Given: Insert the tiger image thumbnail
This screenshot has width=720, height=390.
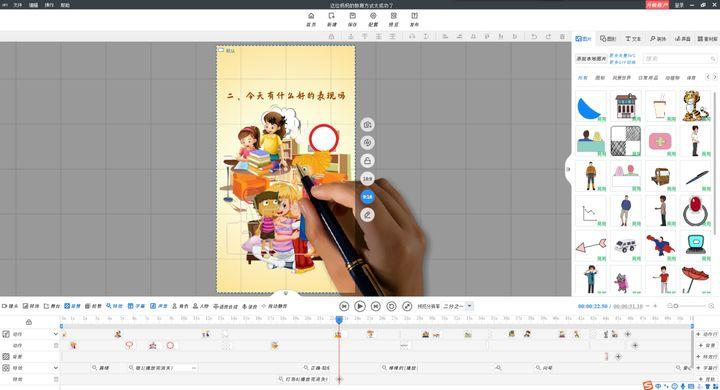Looking at the screenshot, I should 695,106.
